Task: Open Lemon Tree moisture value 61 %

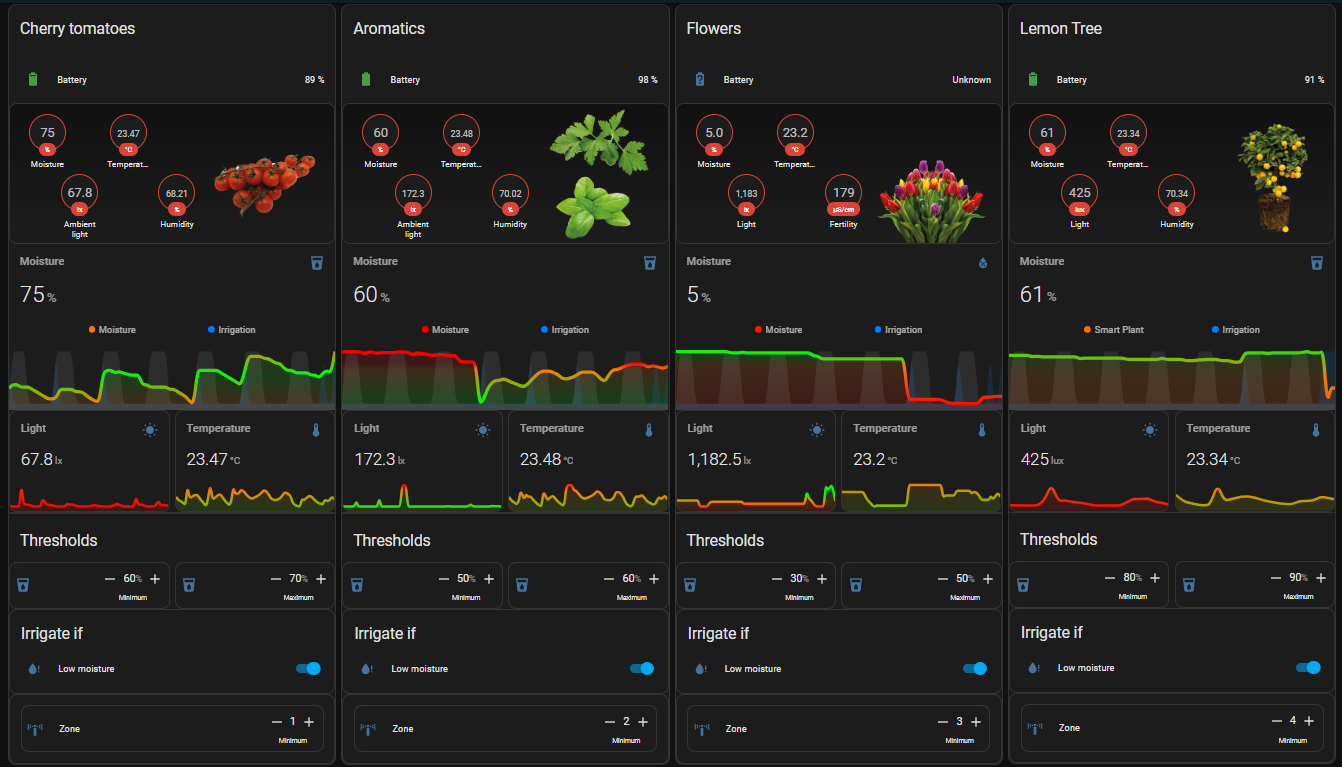Action: (x=1038, y=295)
